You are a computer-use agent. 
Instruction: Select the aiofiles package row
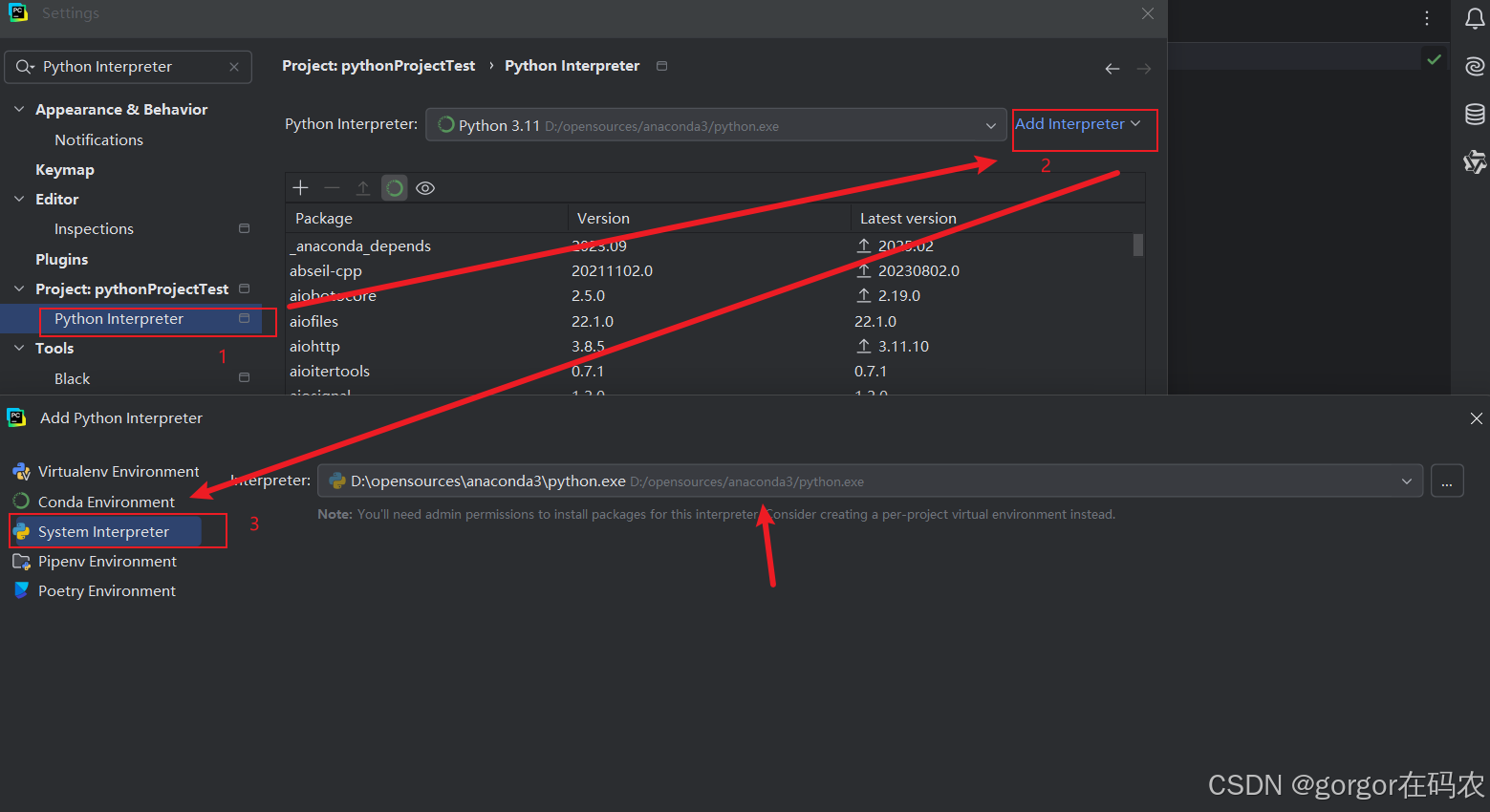coord(709,322)
